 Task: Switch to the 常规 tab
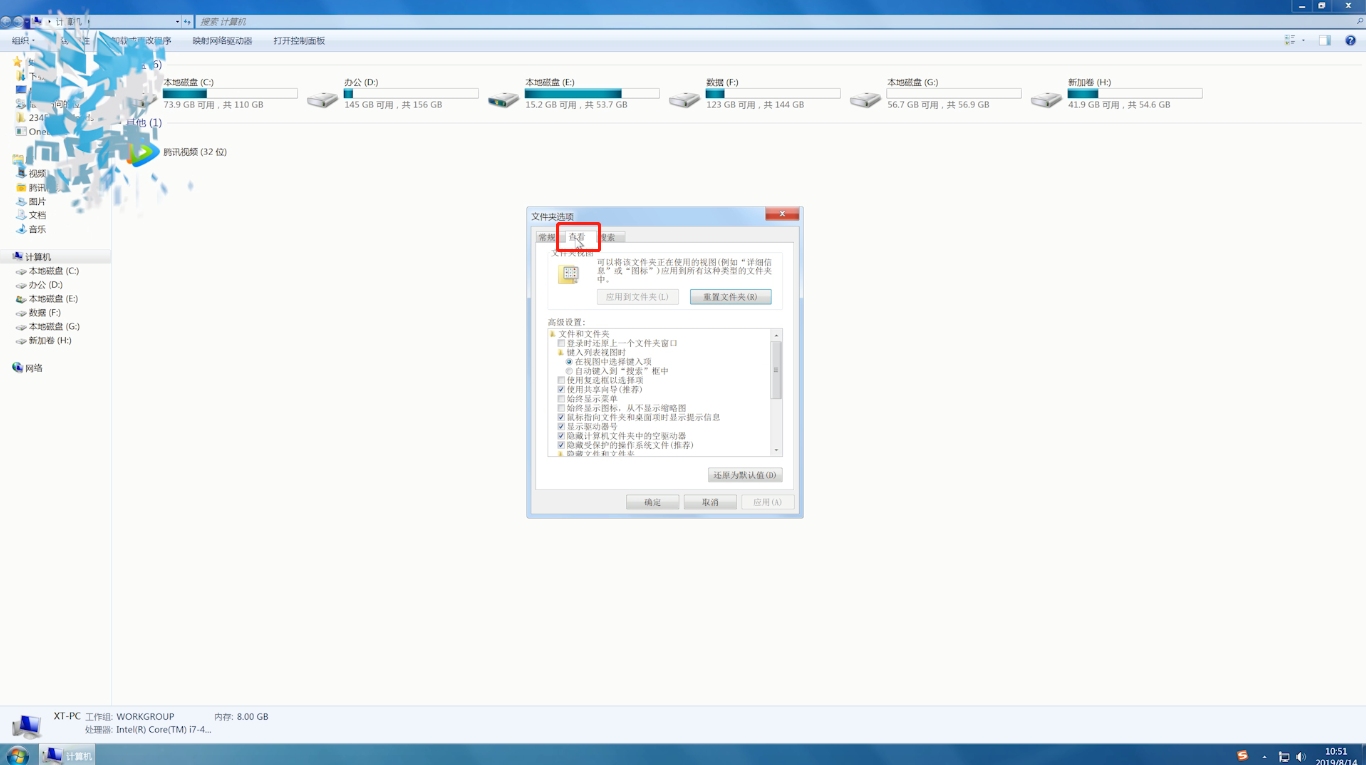pos(546,237)
